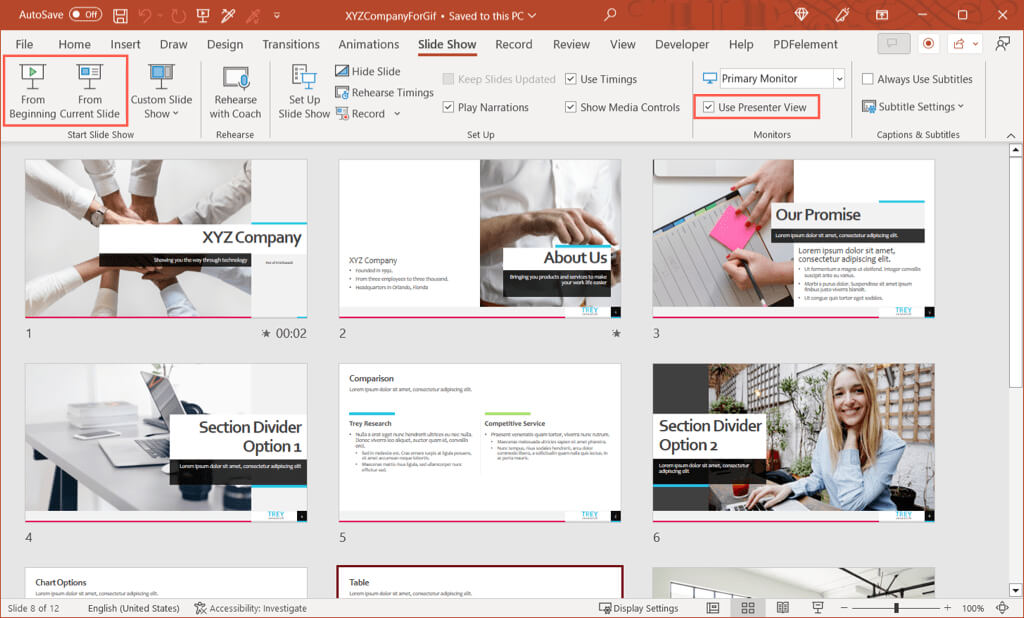The height and width of the screenshot is (618, 1024).
Task: Open Reading View from status bar
Action: (782, 608)
